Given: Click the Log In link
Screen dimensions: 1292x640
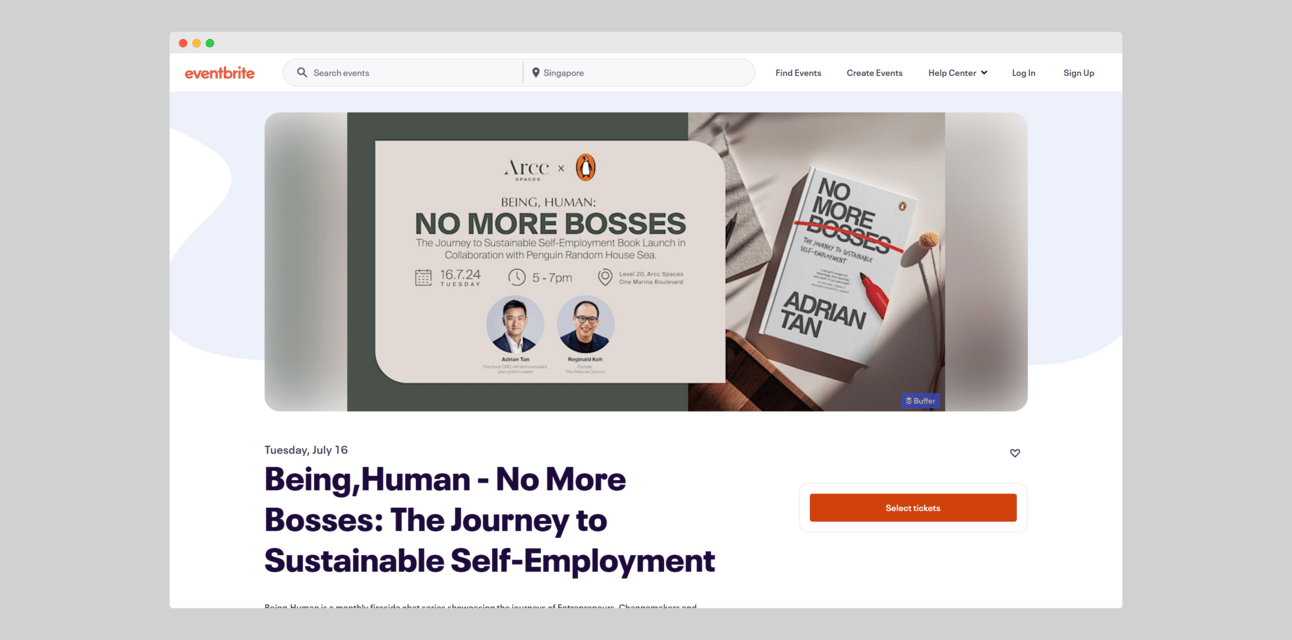Looking at the screenshot, I should [x=1023, y=73].
